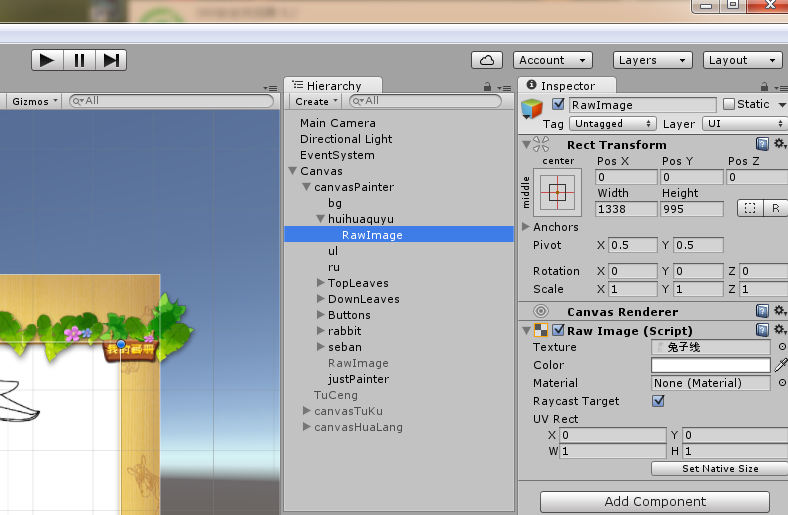Open the Color swatch picker
Image resolution: width=788 pixels, height=515 pixels.
pos(711,365)
